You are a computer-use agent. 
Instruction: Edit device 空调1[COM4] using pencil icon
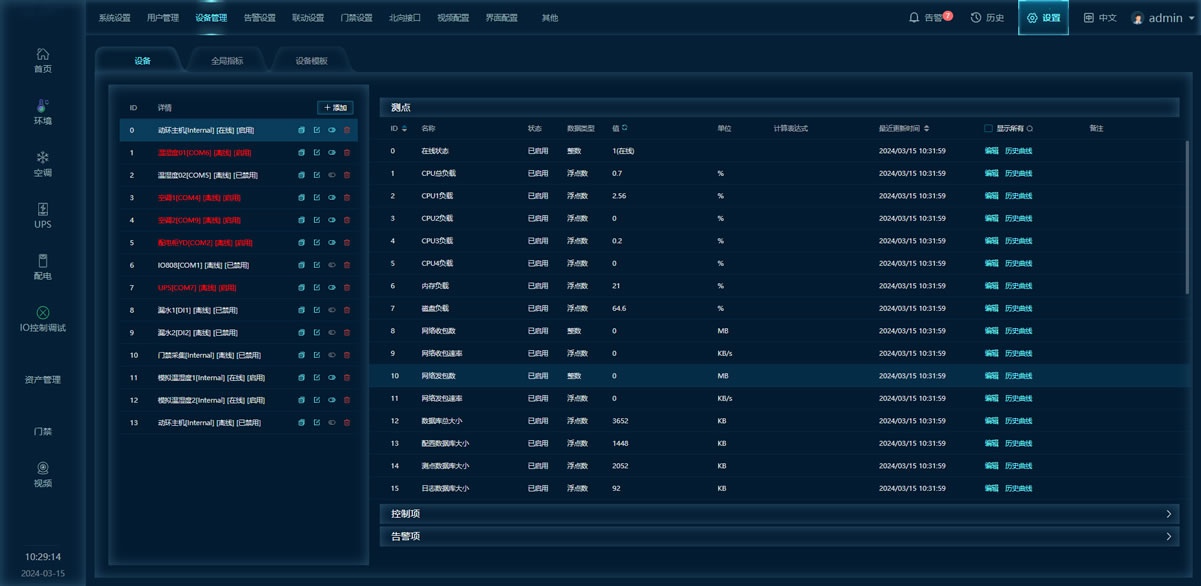coord(317,198)
